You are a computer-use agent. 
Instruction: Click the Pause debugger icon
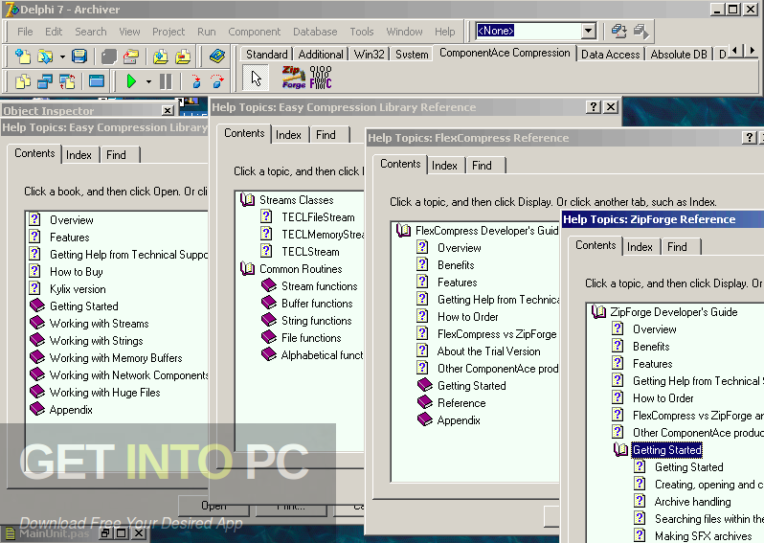coord(166,81)
